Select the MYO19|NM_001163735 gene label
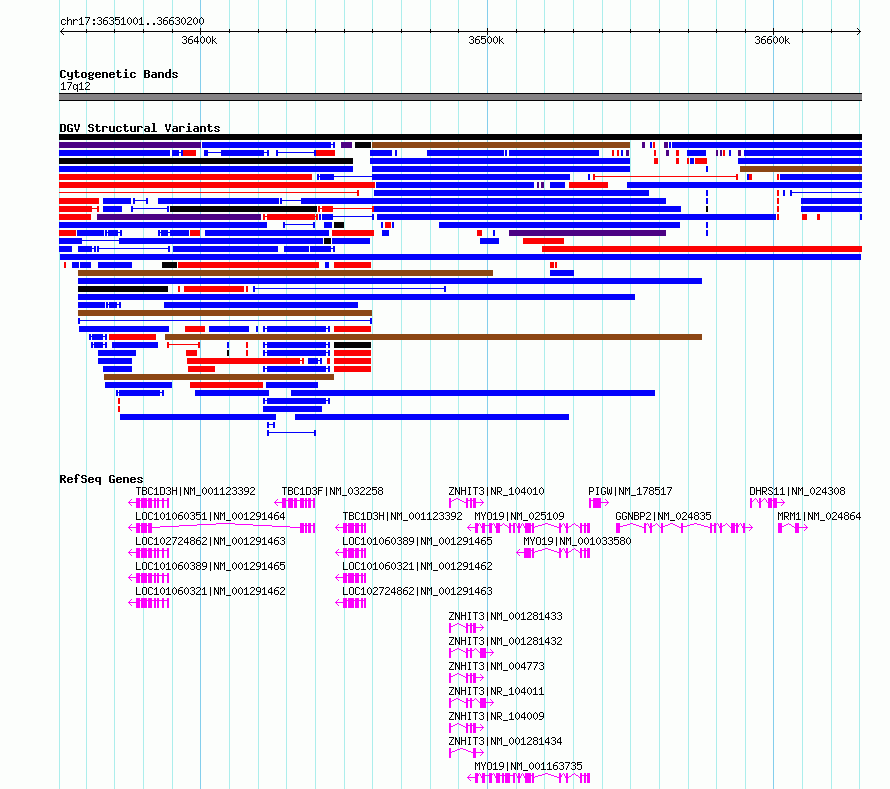The width and height of the screenshot is (890, 789). (528, 766)
